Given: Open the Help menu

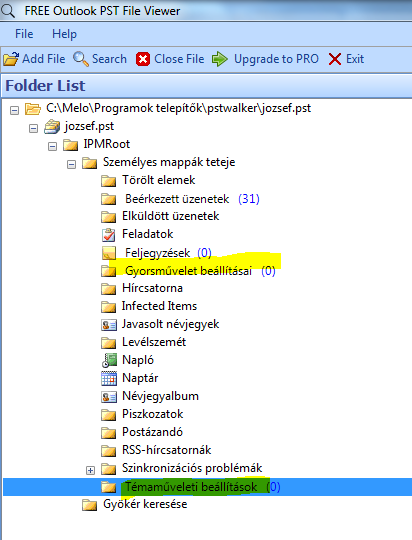Looking at the screenshot, I should tap(64, 34).
